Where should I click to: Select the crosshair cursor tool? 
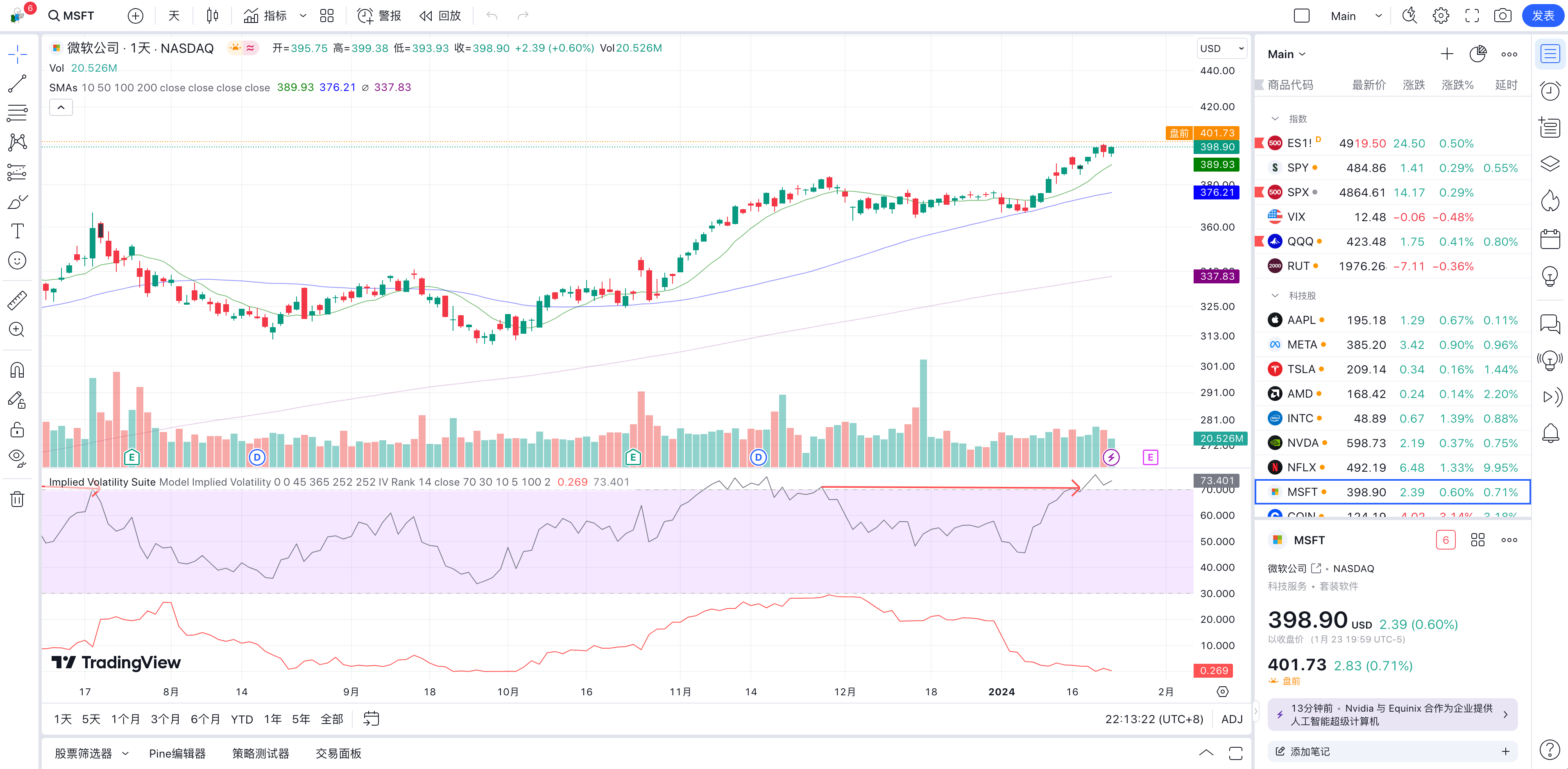tap(18, 55)
